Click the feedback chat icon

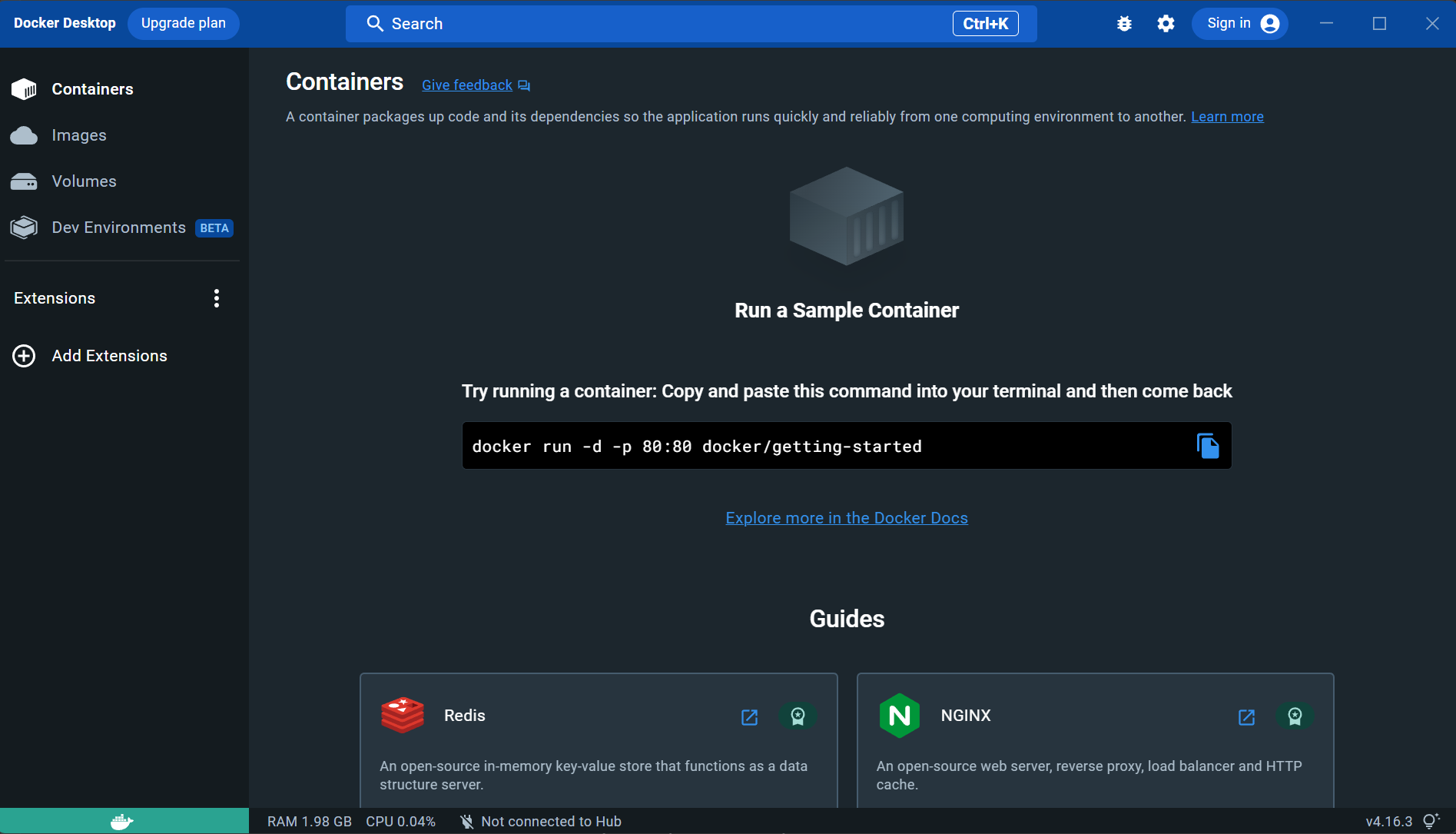pos(524,85)
